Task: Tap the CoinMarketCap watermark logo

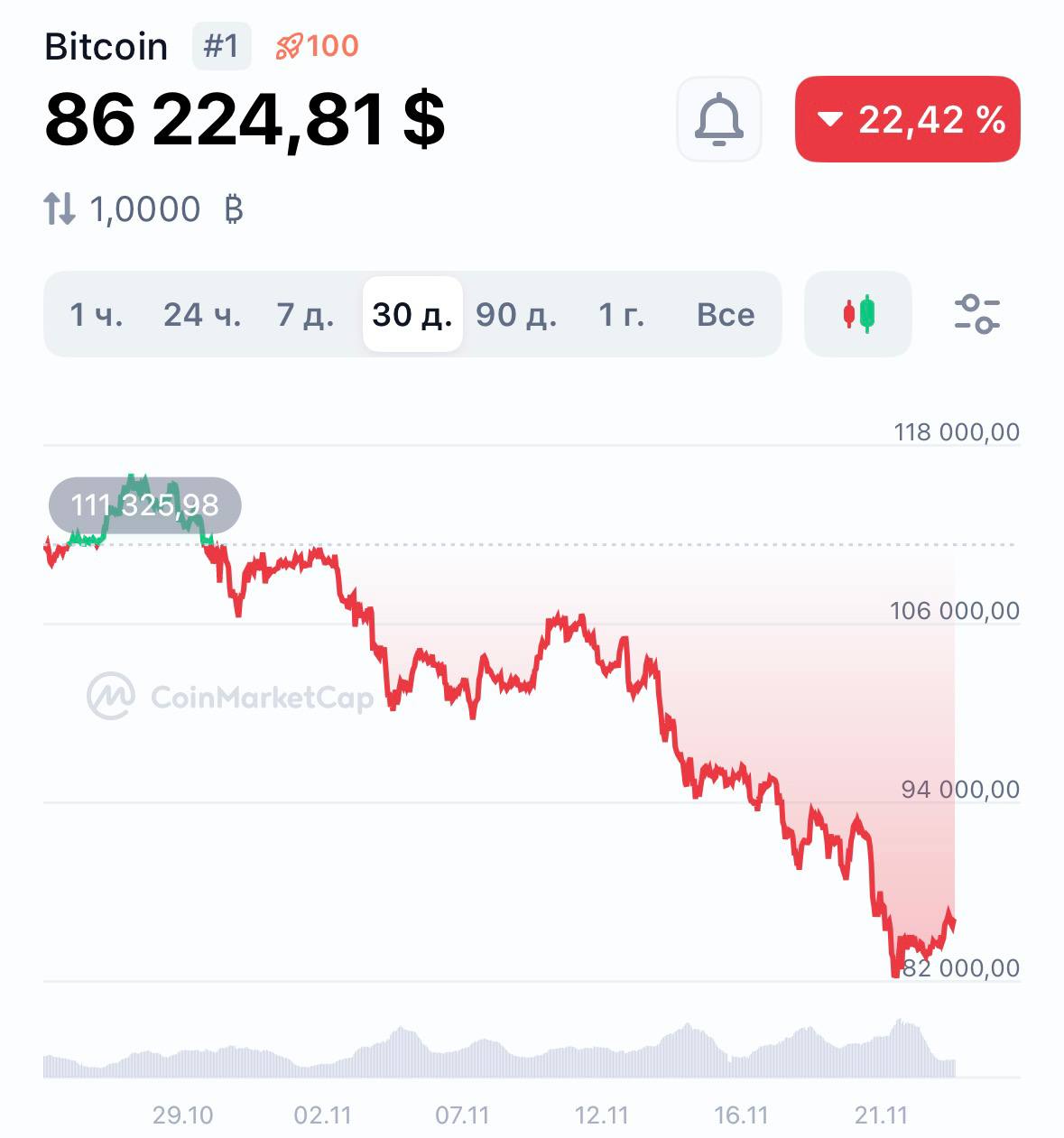Action: [230, 697]
